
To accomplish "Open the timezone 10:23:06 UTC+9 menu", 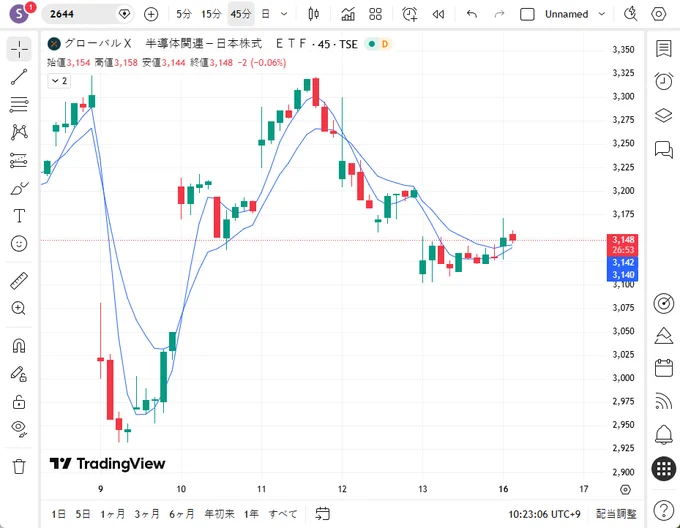I will [544, 514].
